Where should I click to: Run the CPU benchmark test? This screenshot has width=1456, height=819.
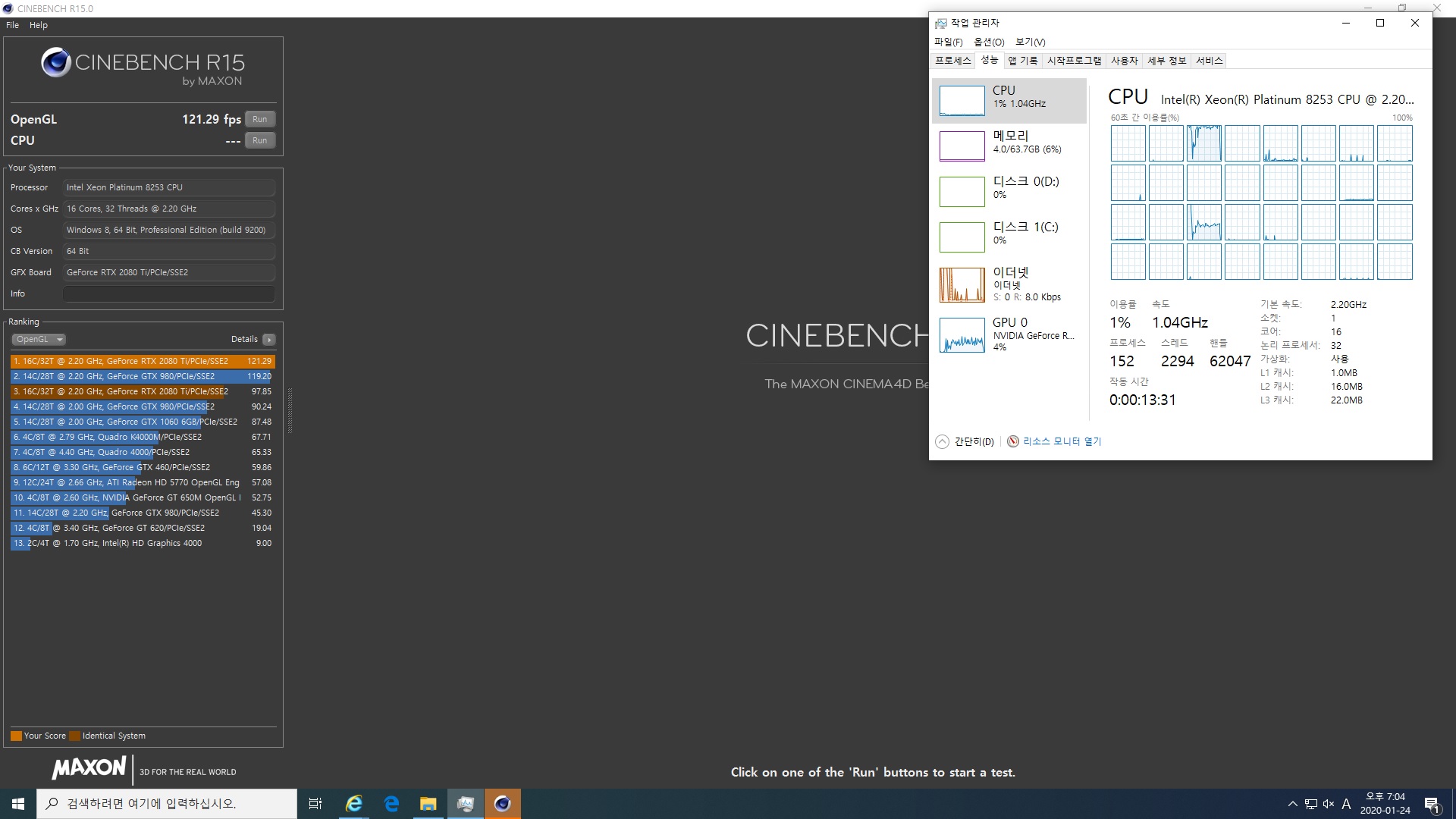[x=260, y=140]
